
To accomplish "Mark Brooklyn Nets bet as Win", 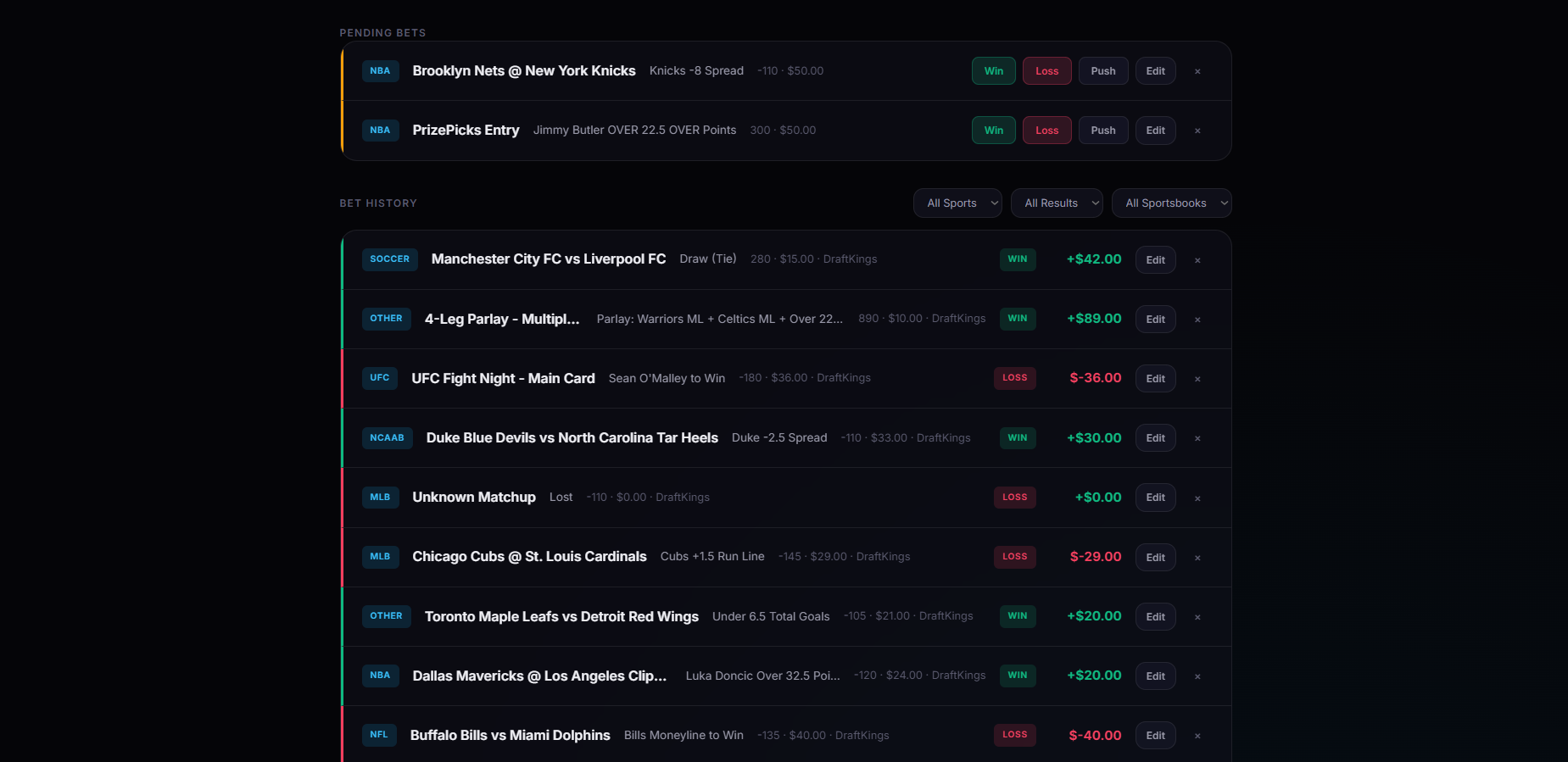I will pyautogui.click(x=994, y=71).
